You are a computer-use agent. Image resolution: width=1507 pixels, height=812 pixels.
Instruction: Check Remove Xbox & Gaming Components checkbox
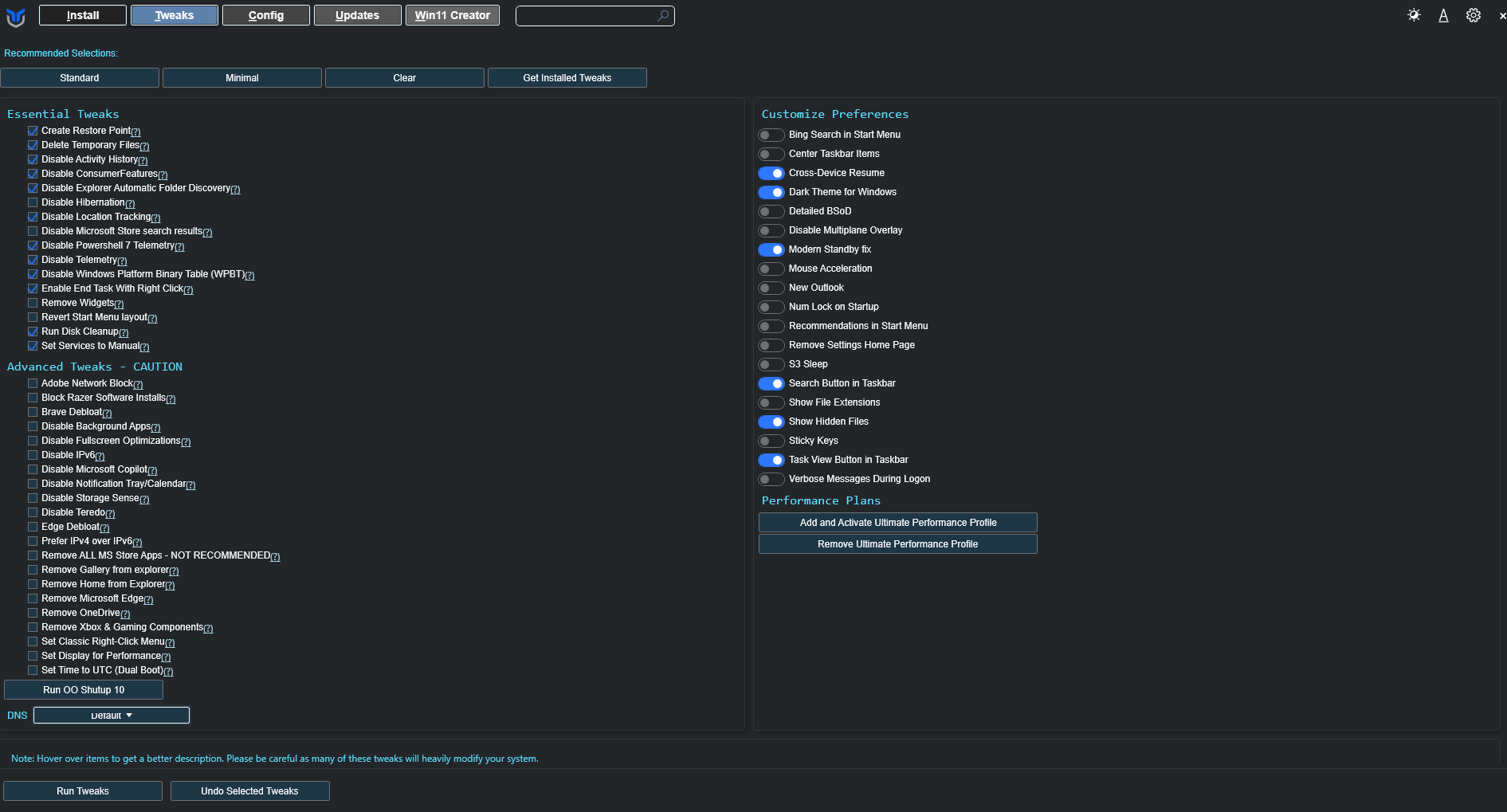point(33,627)
